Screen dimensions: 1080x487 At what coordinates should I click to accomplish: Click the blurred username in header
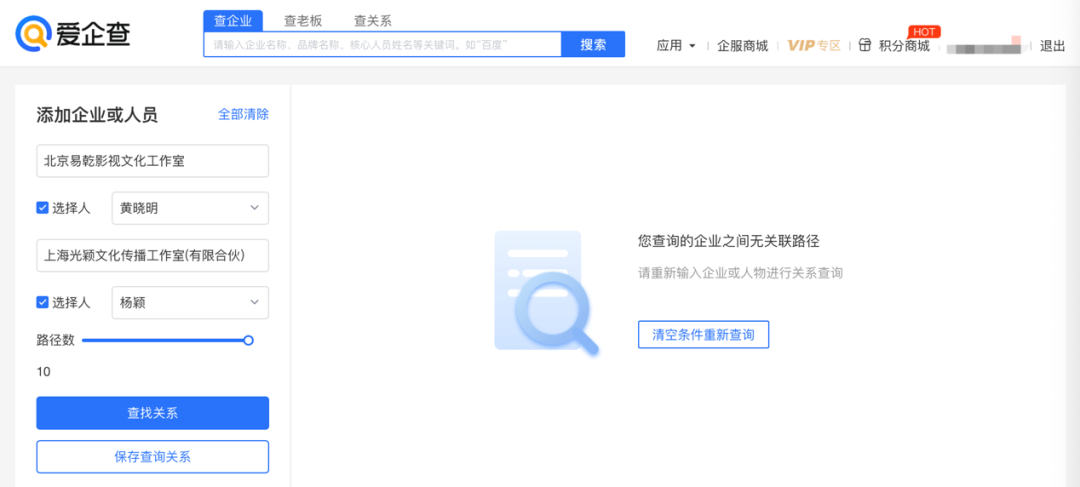985,47
